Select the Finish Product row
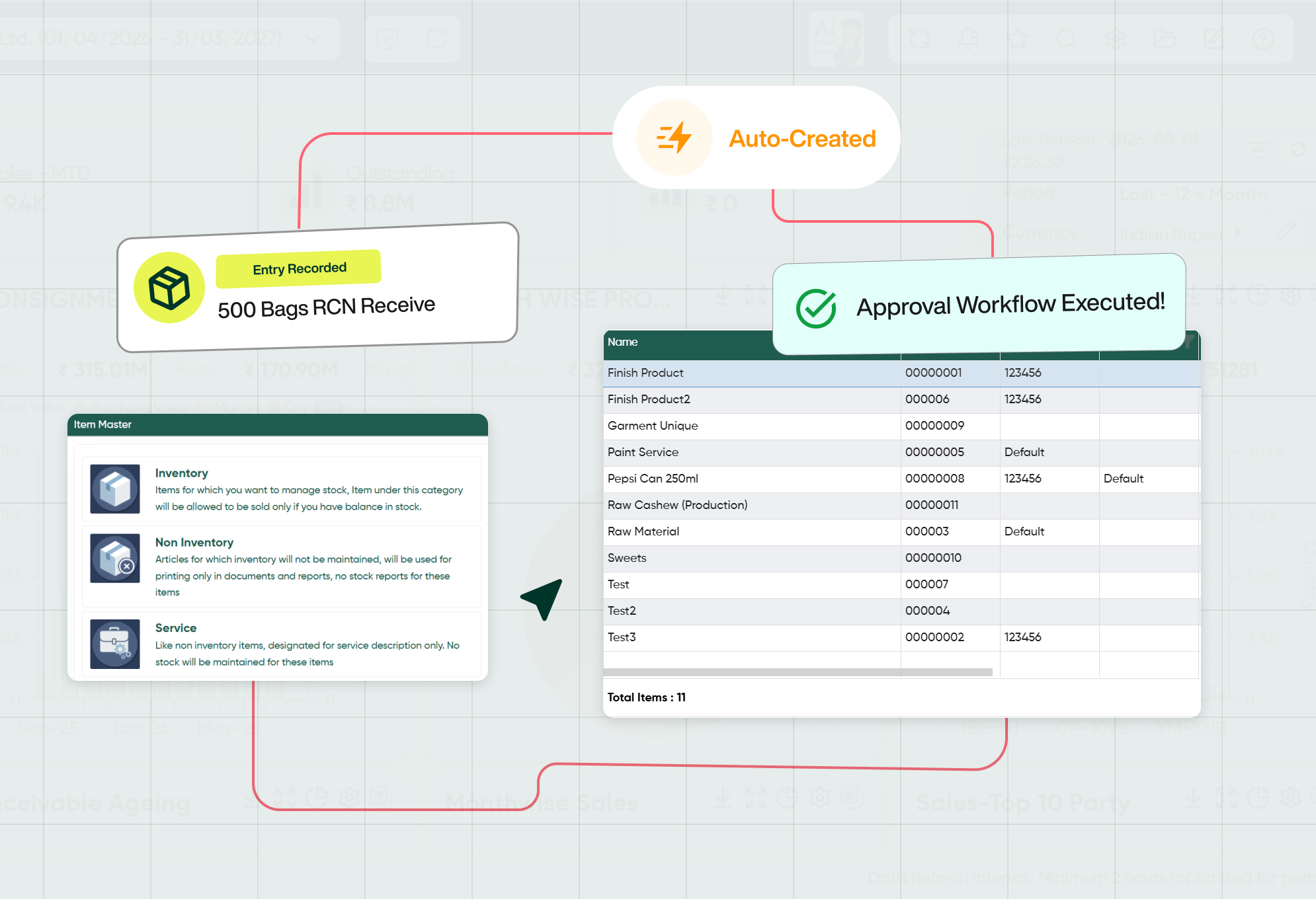Screen dimensions: 1316x899 901,373
